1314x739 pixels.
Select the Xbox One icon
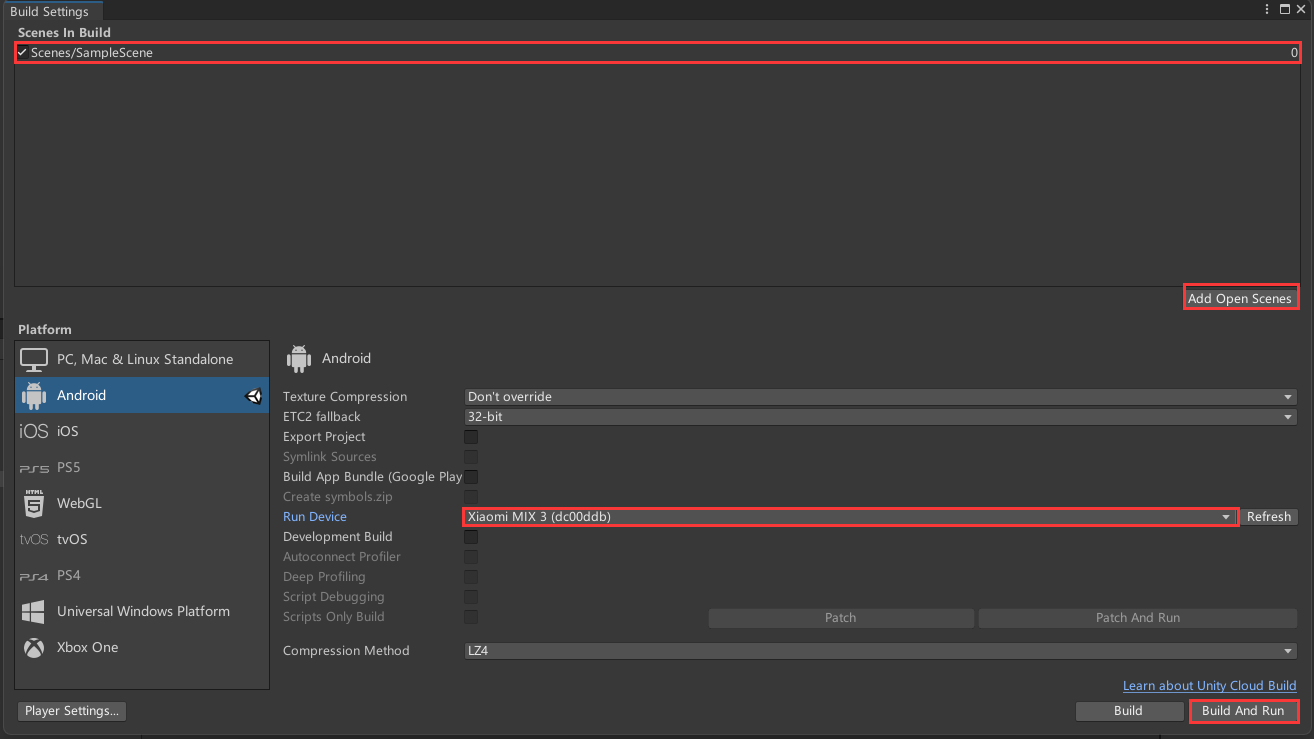click(x=34, y=647)
